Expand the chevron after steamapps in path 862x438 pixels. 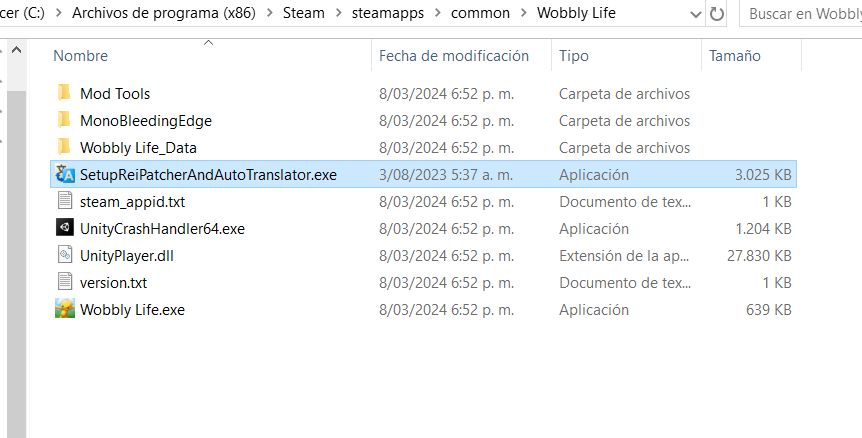[438, 13]
